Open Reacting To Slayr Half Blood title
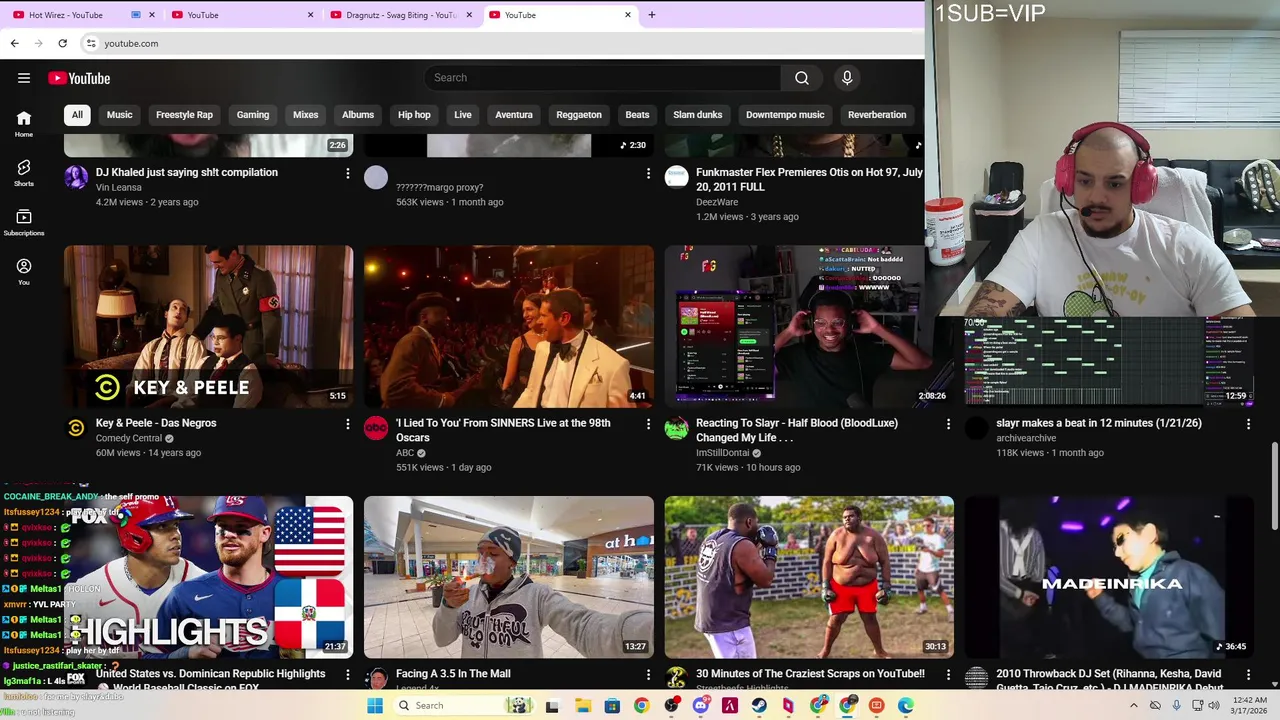 797,431
